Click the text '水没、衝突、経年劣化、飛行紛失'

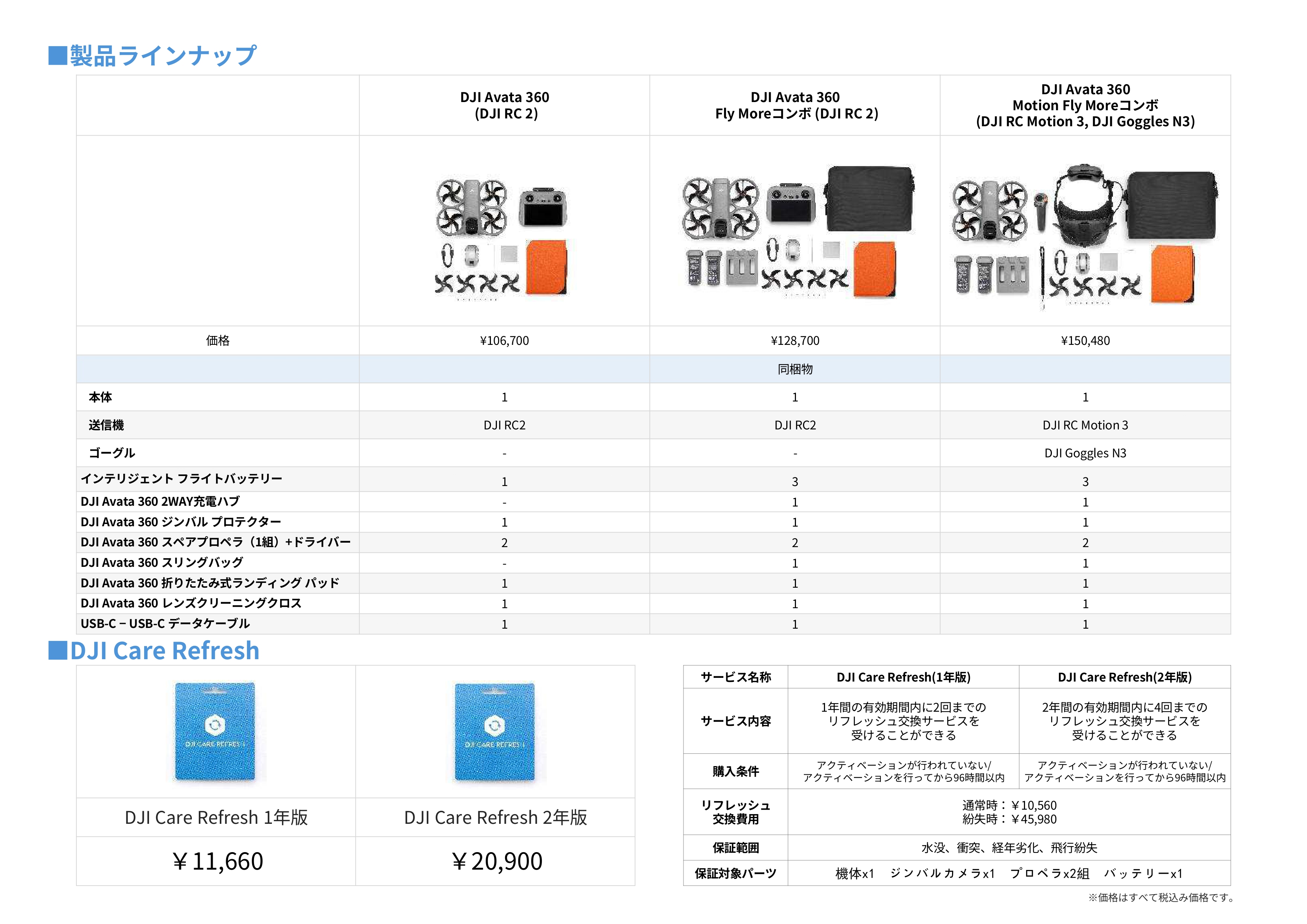point(1009,848)
